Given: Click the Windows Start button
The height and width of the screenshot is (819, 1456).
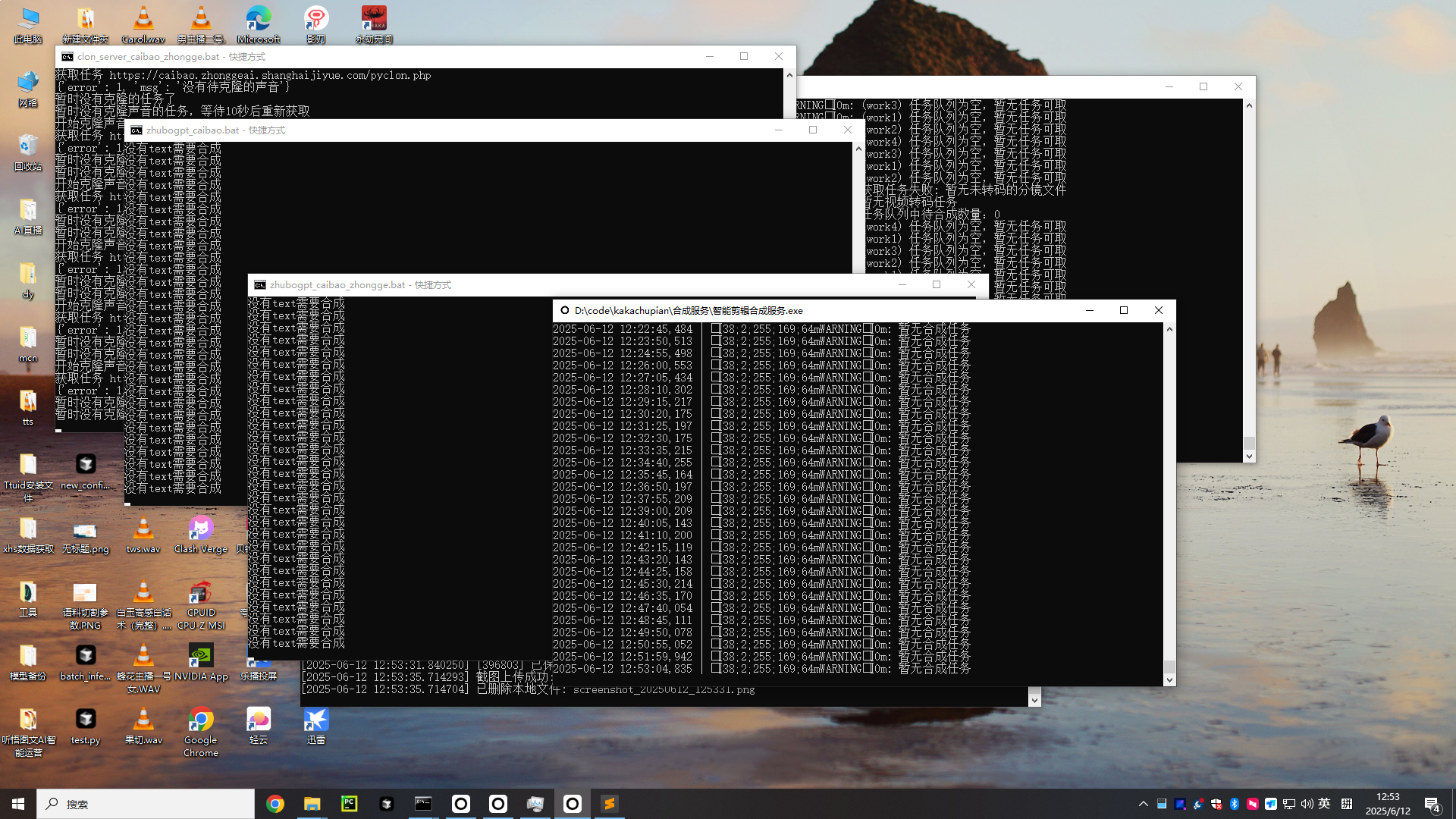Looking at the screenshot, I should [18, 804].
